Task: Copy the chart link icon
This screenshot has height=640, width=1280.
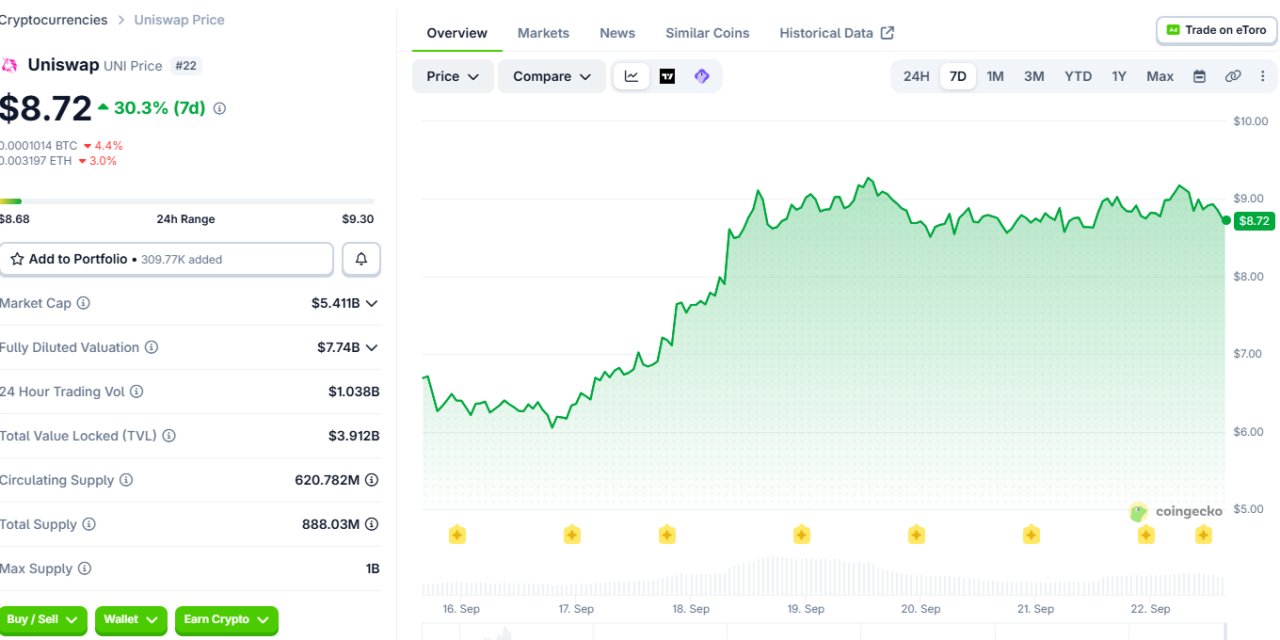Action: (x=1233, y=76)
